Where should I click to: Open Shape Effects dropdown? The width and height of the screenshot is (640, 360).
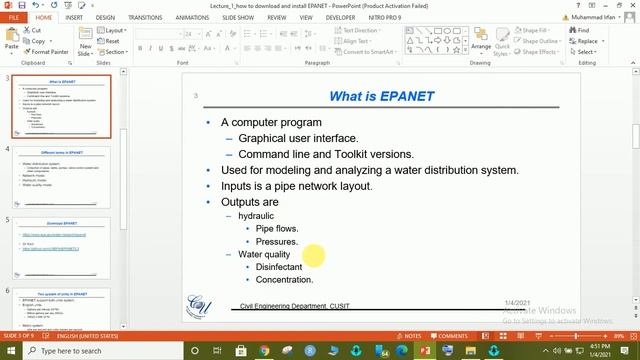pyautogui.click(x=537, y=52)
